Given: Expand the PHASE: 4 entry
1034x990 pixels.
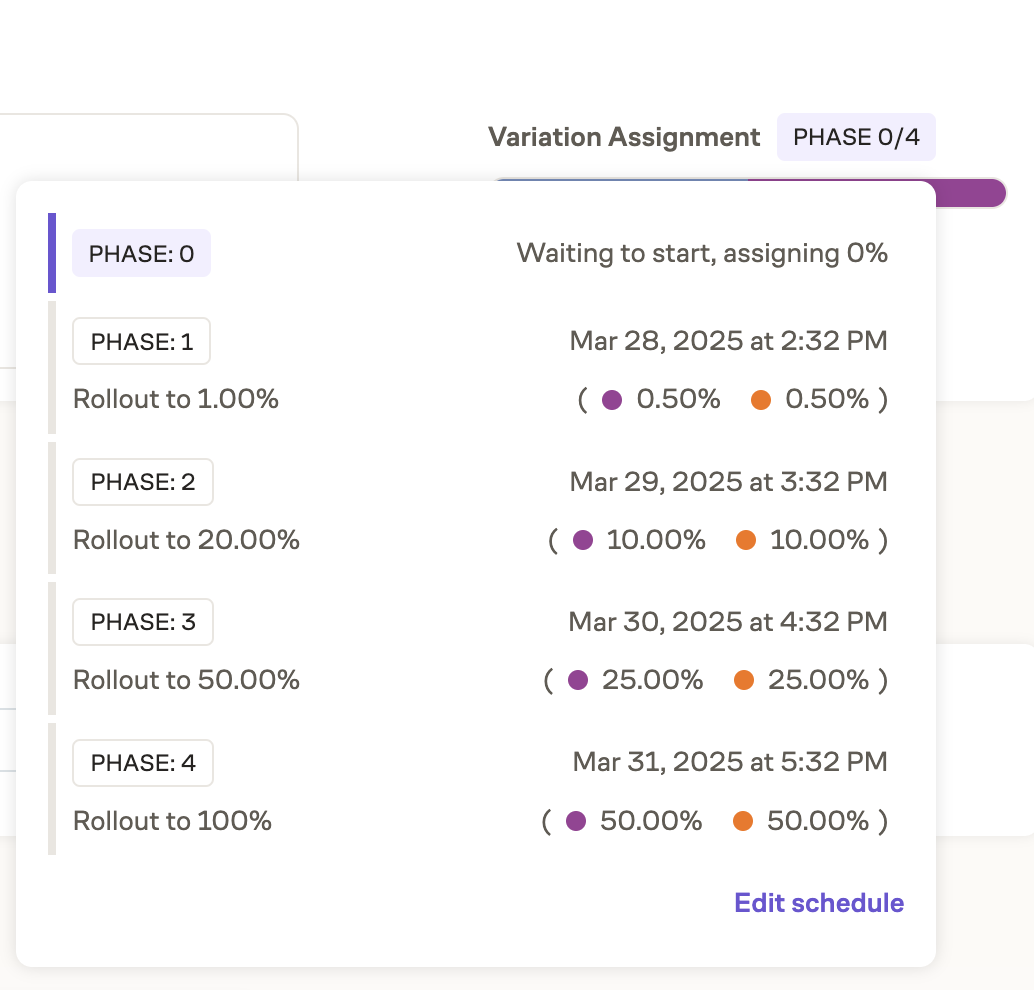Looking at the screenshot, I should pyautogui.click(x=142, y=762).
